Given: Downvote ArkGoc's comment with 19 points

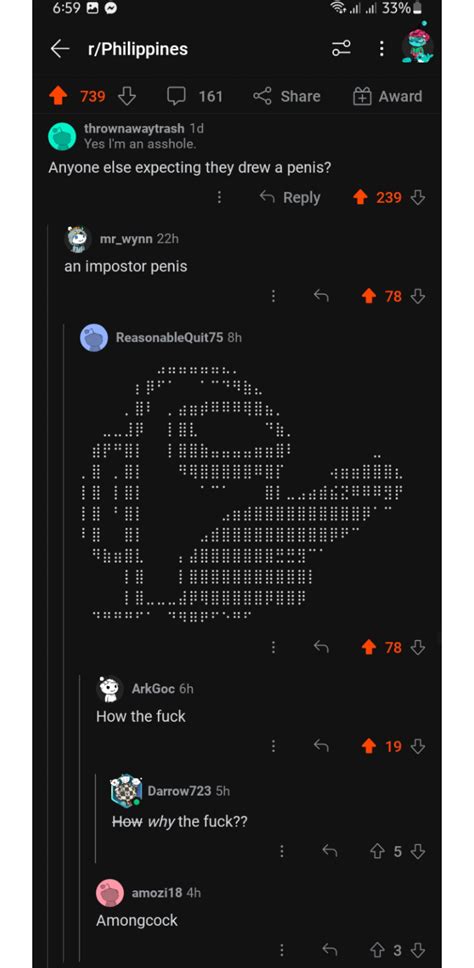Looking at the screenshot, I should (x=418, y=746).
